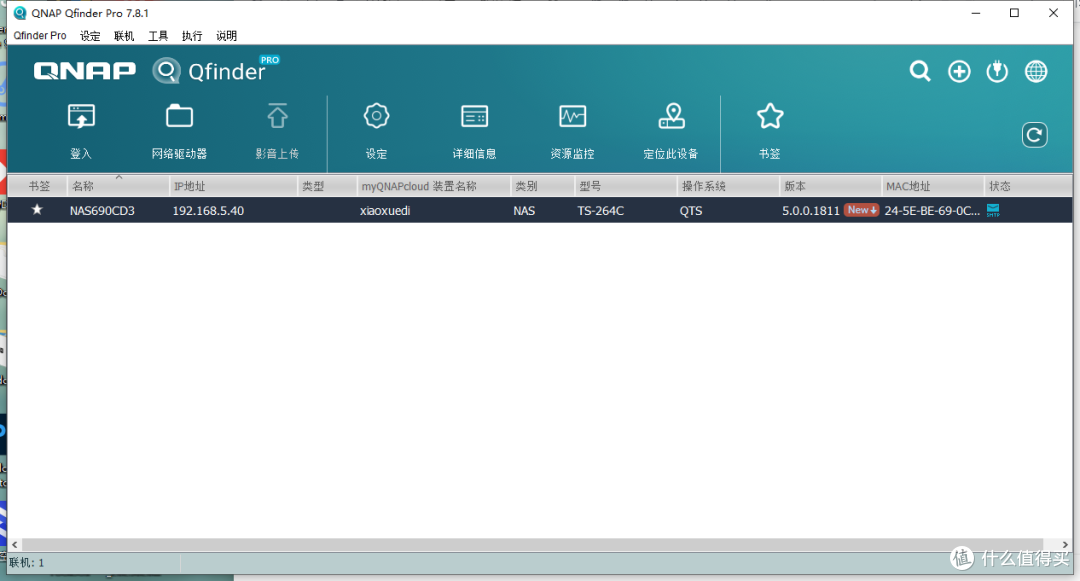Open the 设定 menu in menu bar
1080x581 pixels.
[90, 36]
